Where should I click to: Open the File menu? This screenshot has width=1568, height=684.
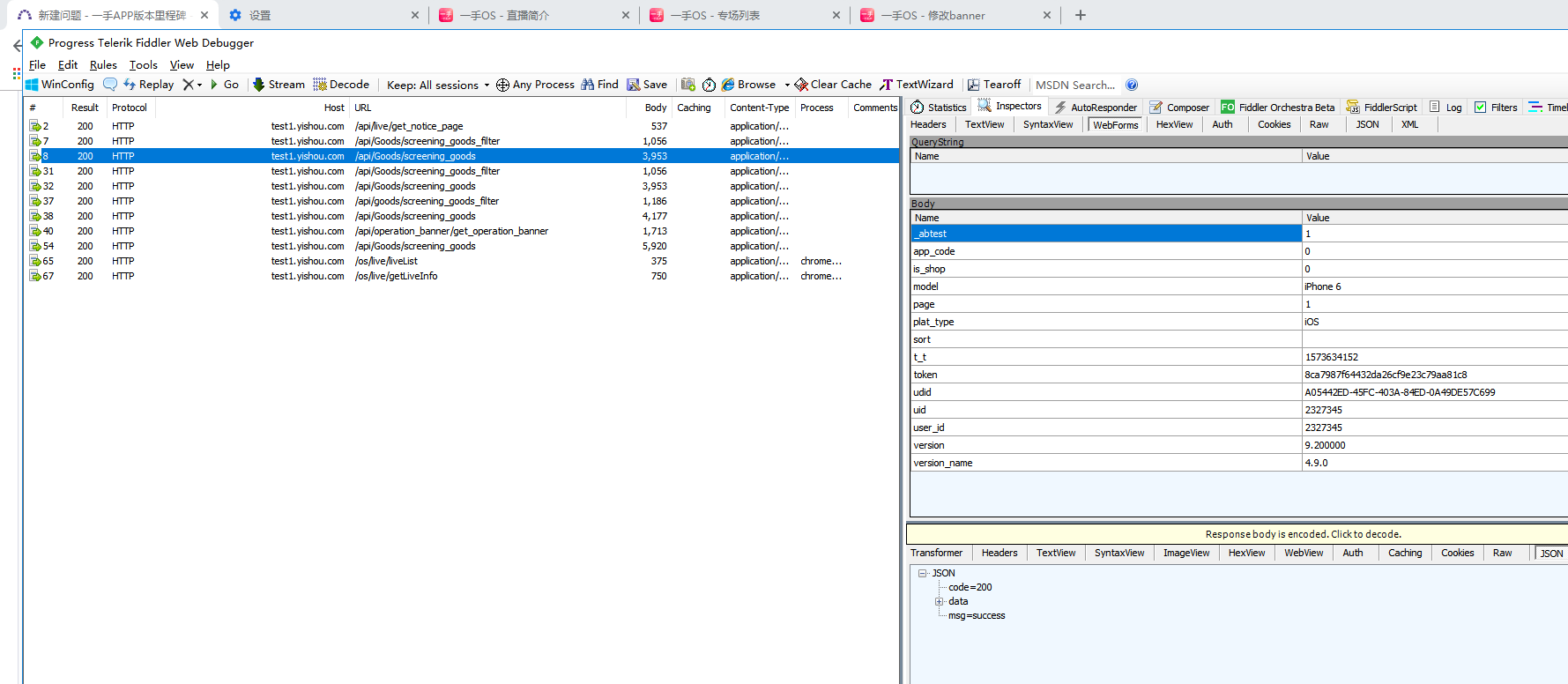[37, 65]
